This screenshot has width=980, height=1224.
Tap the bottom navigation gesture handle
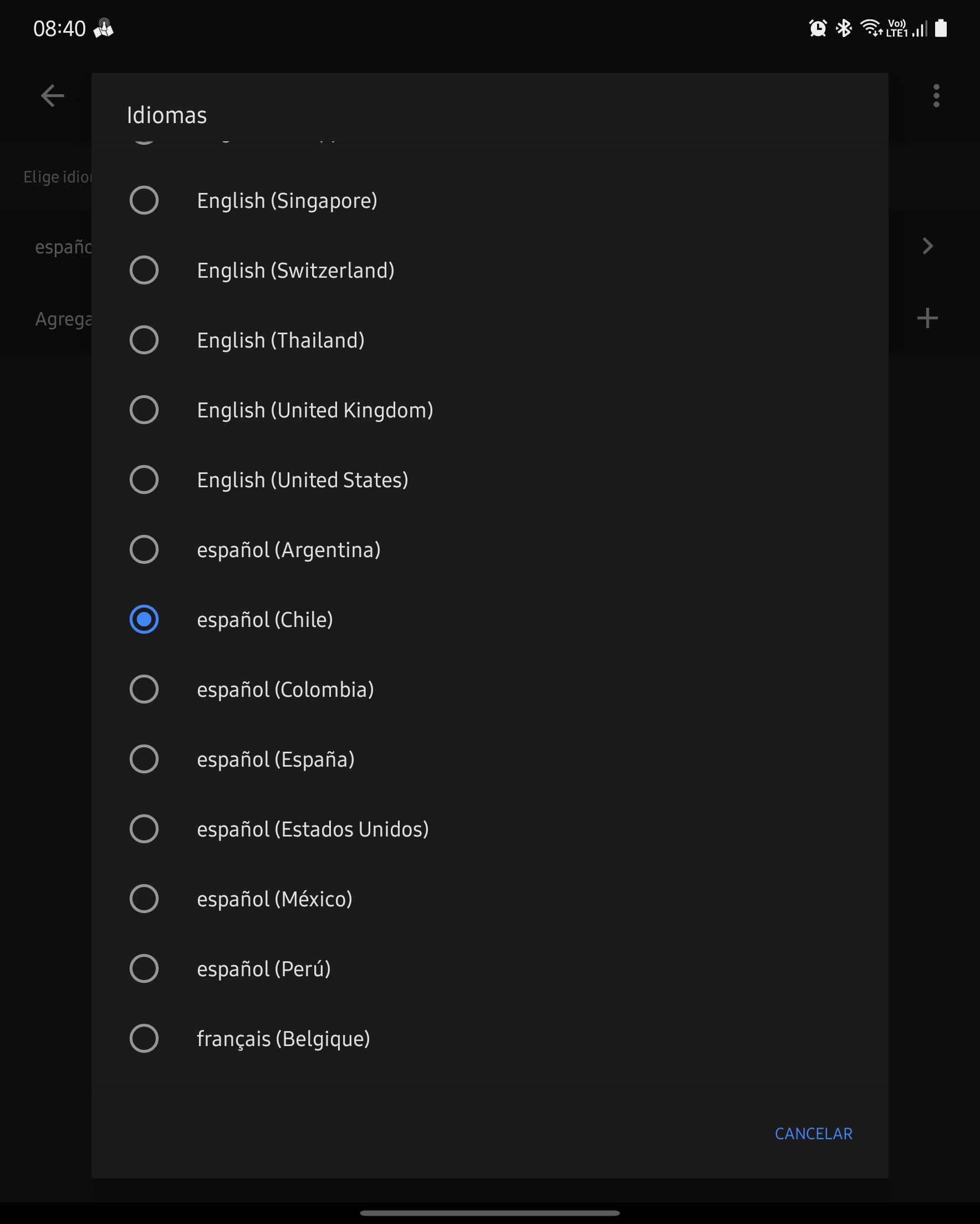pyautogui.click(x=489, y=1213)
